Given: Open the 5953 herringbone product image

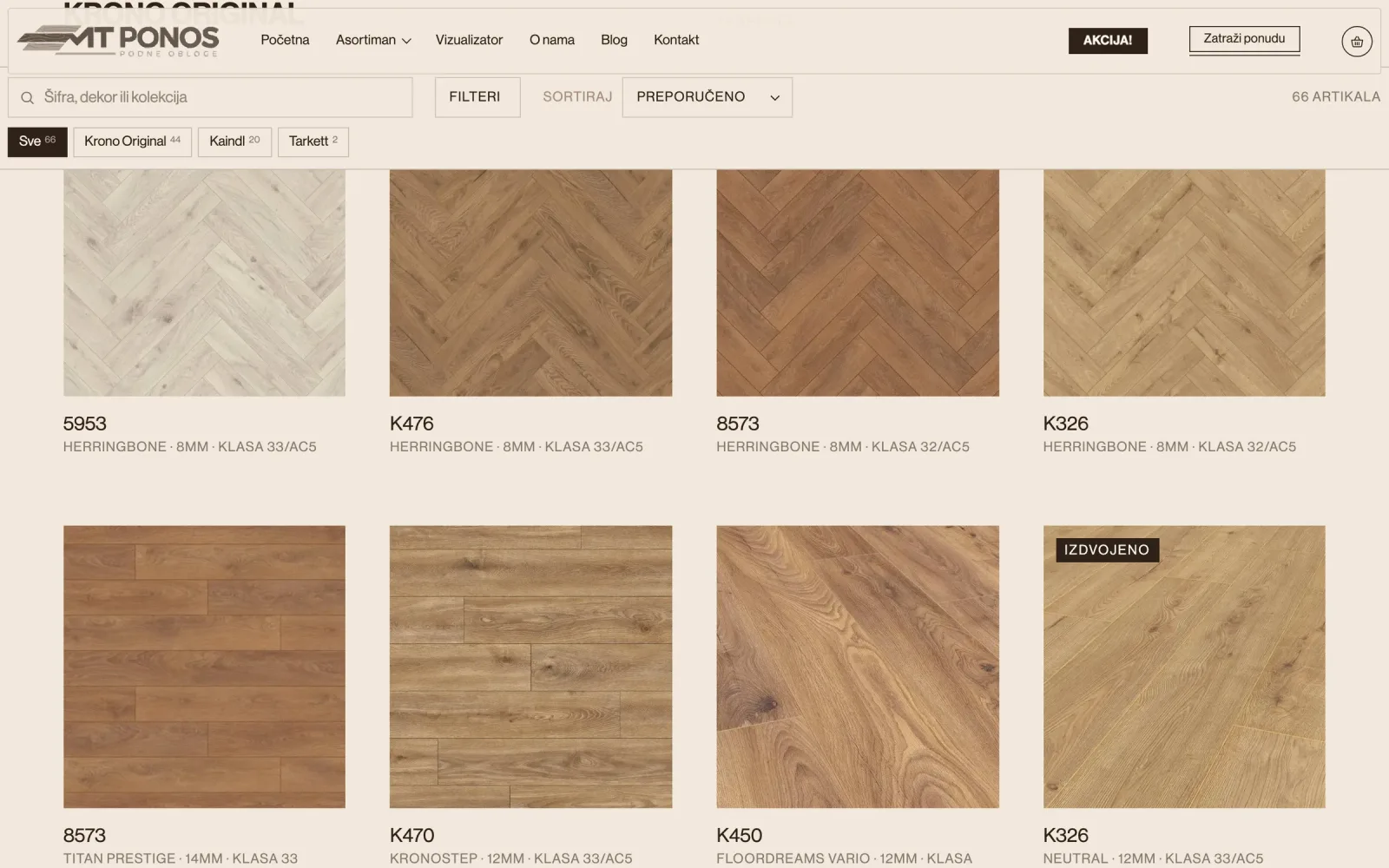Looking at the screenshot, I should click(x=204, y=283).
